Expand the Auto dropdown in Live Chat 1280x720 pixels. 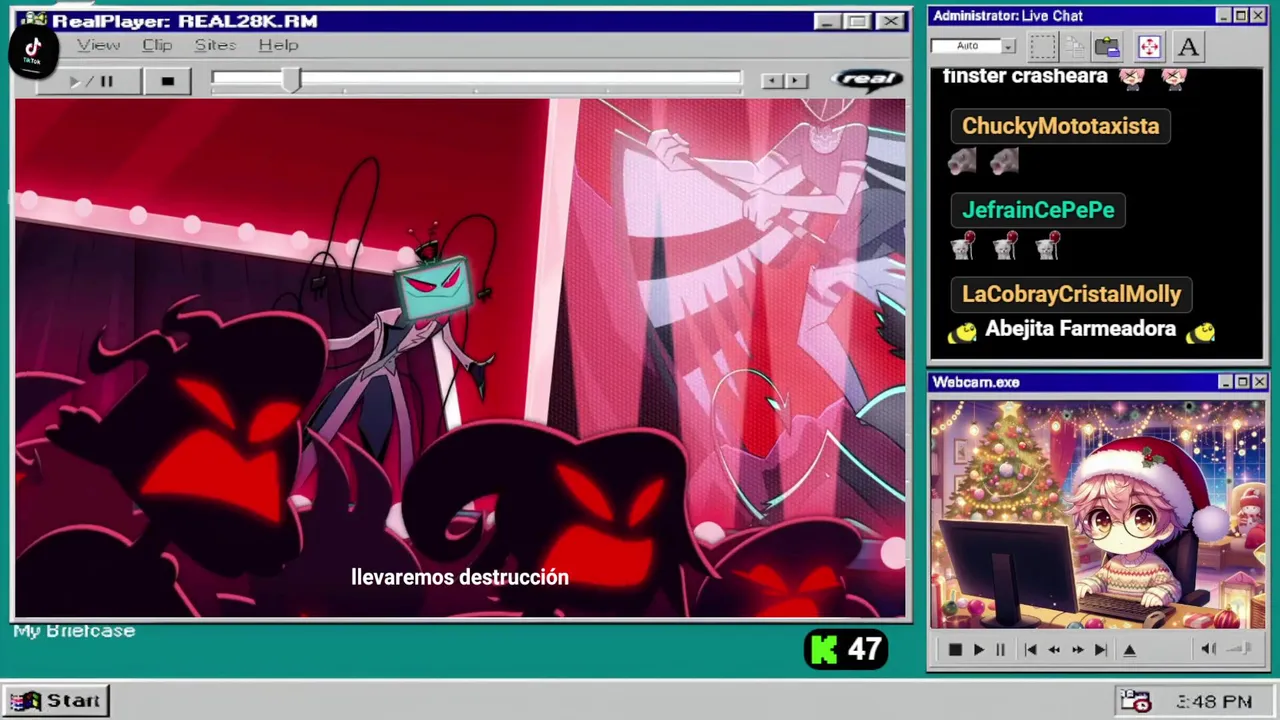click(1008, 46)
